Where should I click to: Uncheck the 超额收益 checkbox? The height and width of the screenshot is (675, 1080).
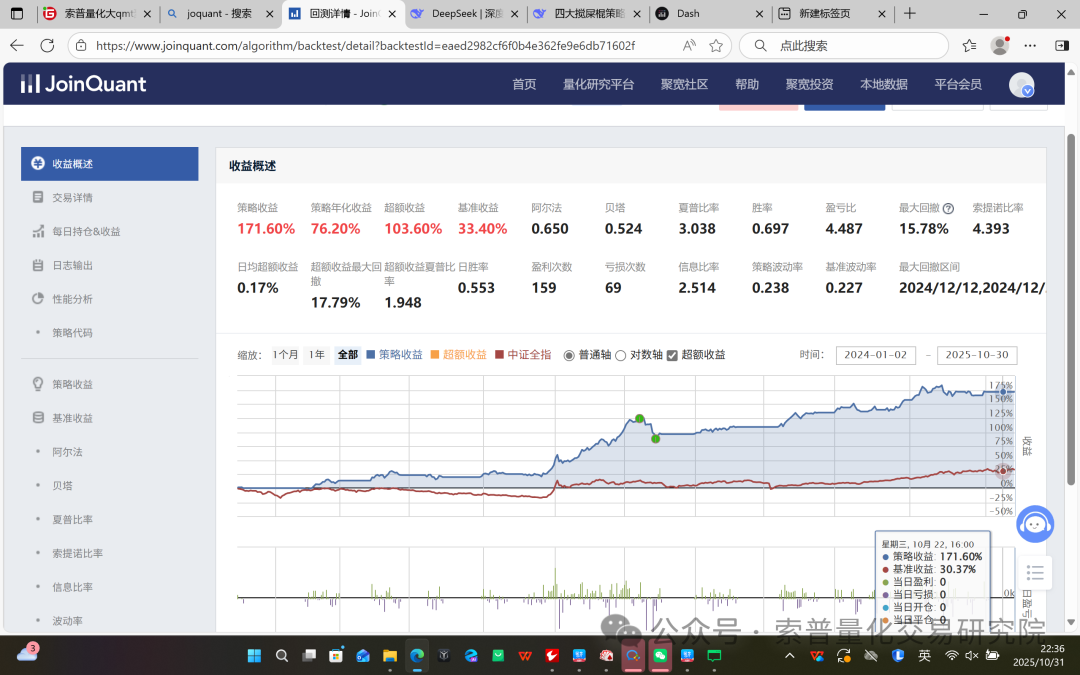pyautogui.click(x=672, y=354)
